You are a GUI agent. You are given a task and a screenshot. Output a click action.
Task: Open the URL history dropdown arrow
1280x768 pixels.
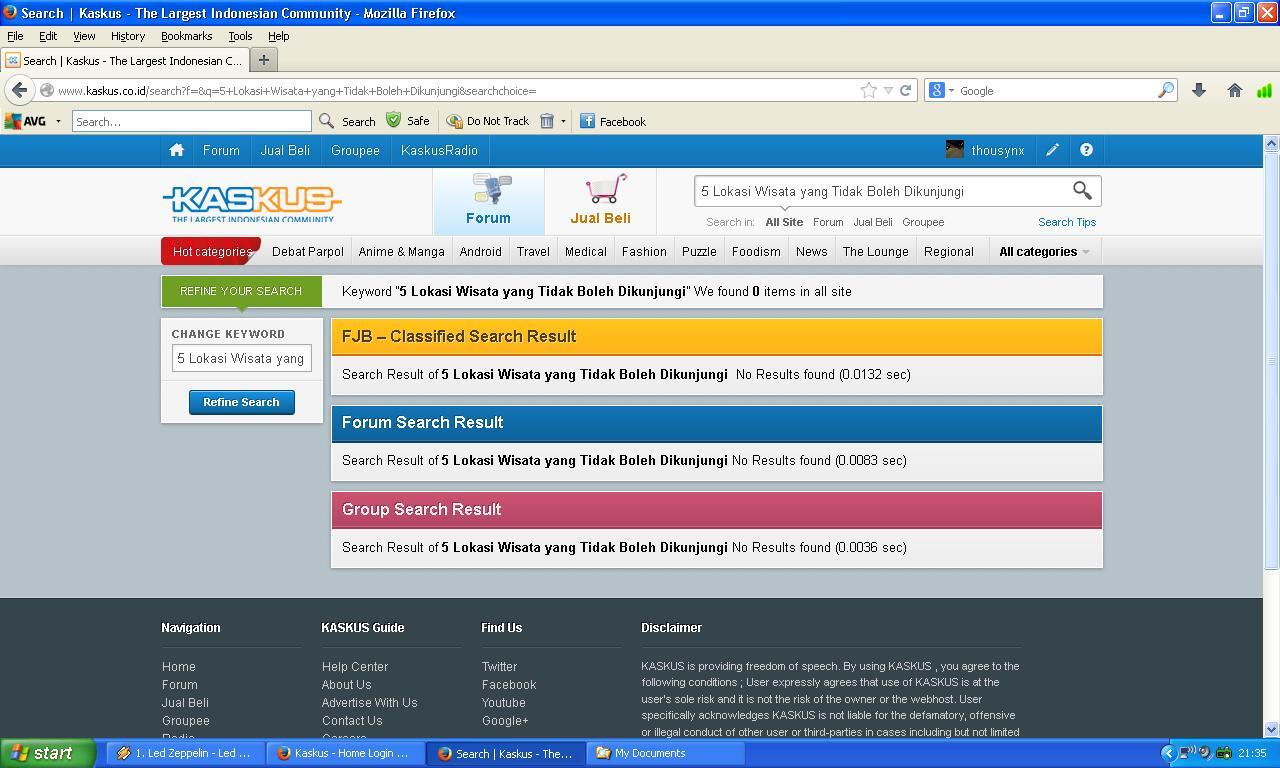[888, 91]
